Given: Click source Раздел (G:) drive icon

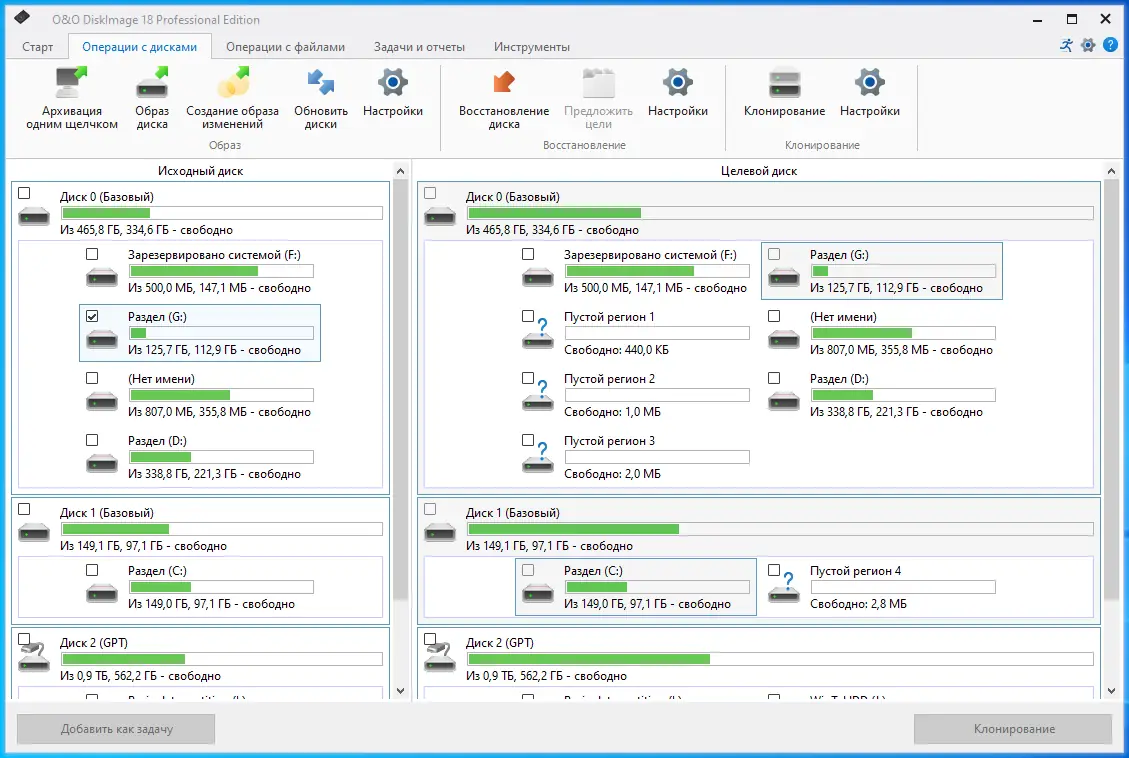Looking at the screenshot, I should (x=102, y=339).
